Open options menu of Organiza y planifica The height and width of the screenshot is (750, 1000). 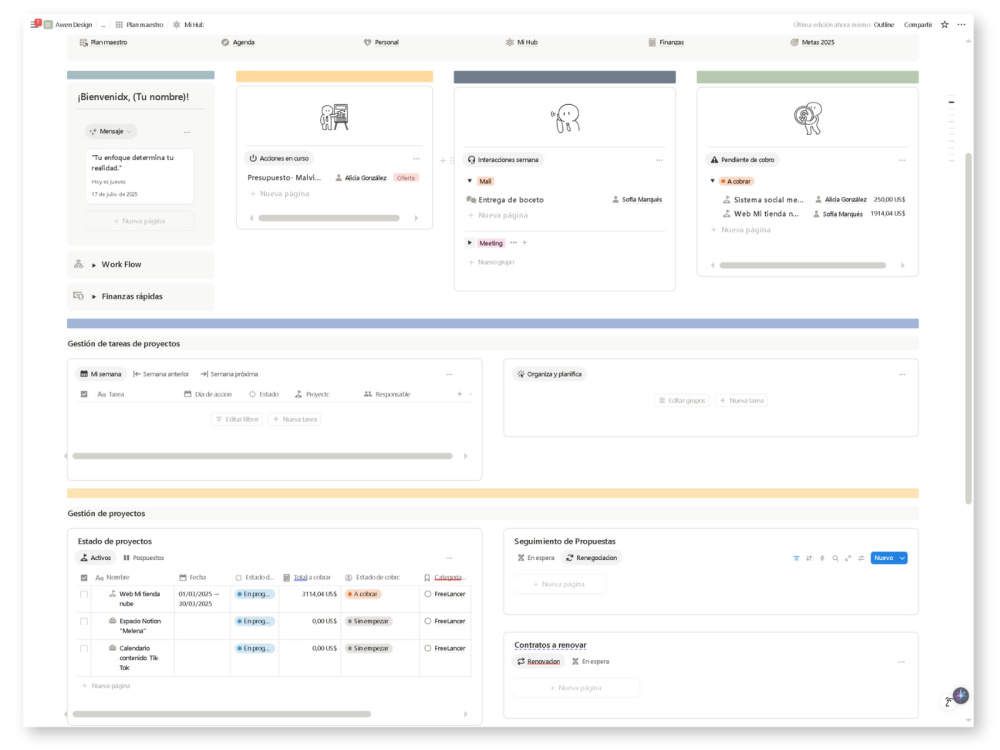tap(902, 374)
